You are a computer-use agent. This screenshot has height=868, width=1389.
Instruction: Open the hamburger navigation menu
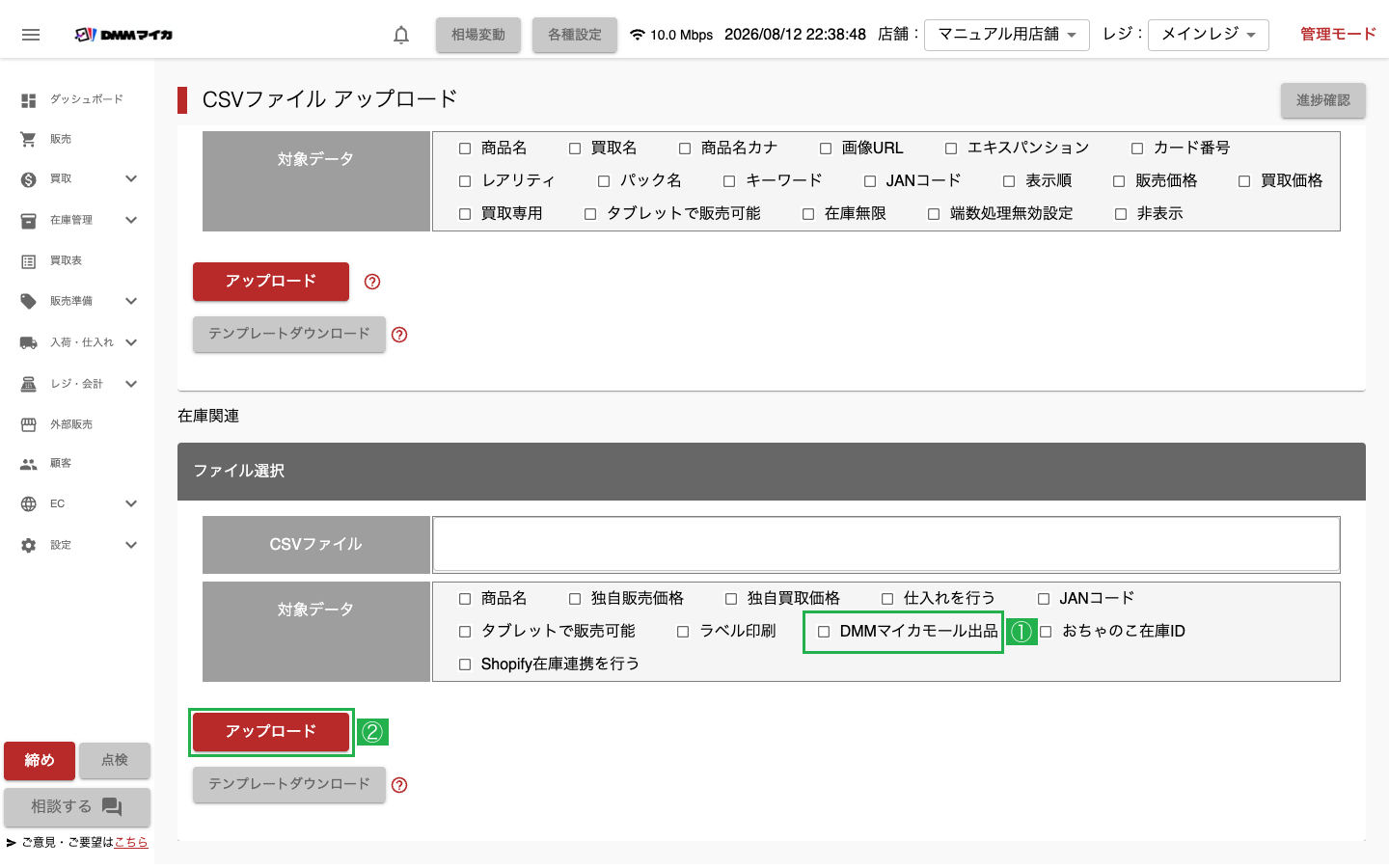[x=31, y=35]
